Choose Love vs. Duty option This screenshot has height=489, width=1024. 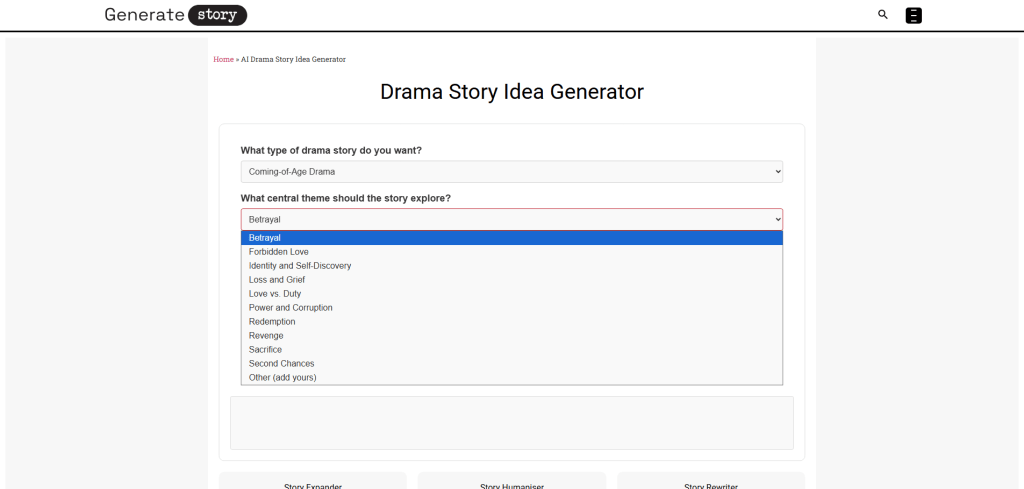(x=275, y=294)
